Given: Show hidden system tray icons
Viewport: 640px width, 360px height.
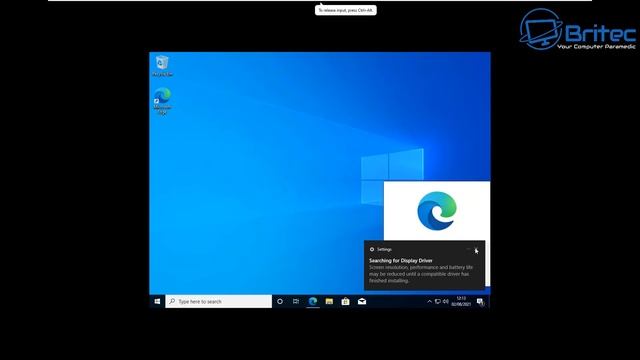Looking at the screenshot, I should coord(429,302).
